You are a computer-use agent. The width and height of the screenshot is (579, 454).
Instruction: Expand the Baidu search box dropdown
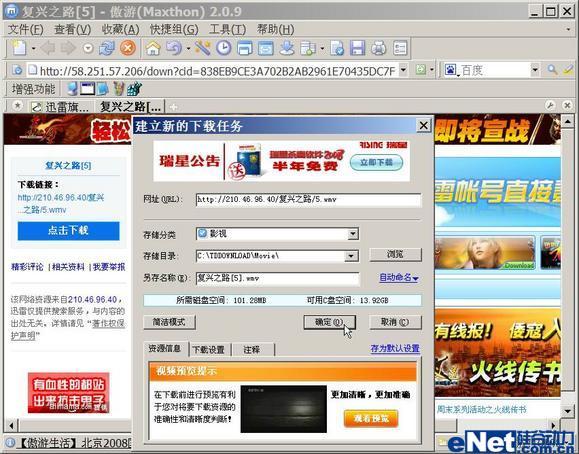point(535,69)
